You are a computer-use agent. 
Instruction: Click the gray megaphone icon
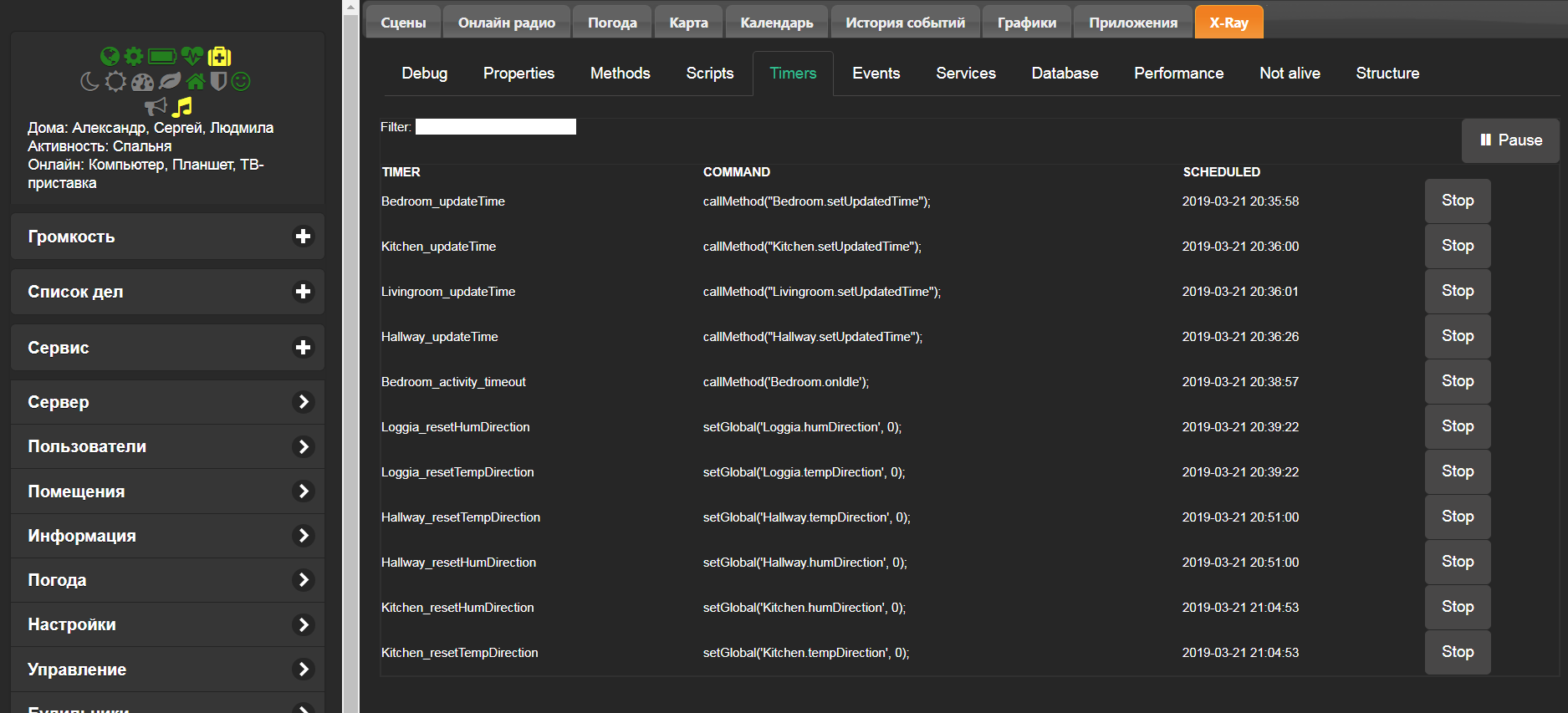[x=156, y=106]
